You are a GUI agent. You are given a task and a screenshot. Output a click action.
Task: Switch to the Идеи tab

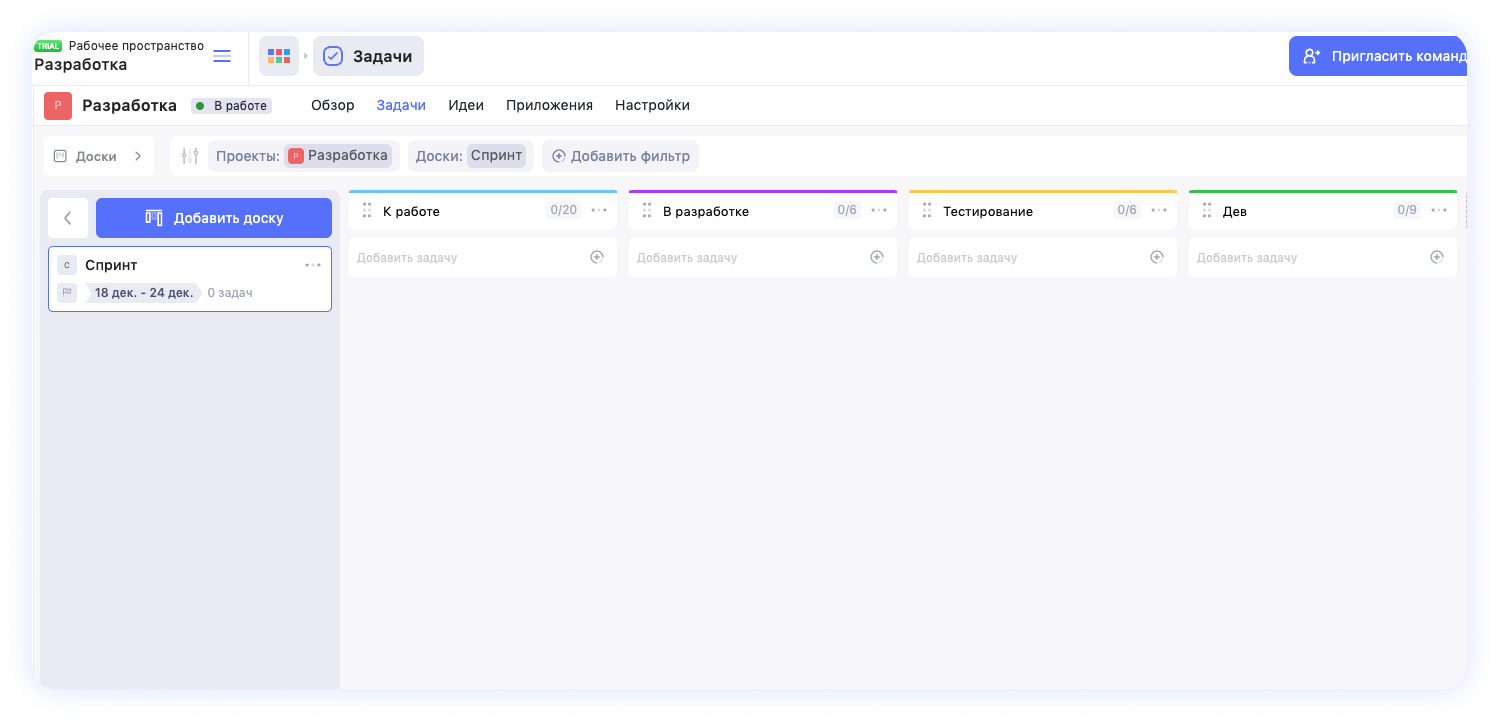click(x=466, y=104)
